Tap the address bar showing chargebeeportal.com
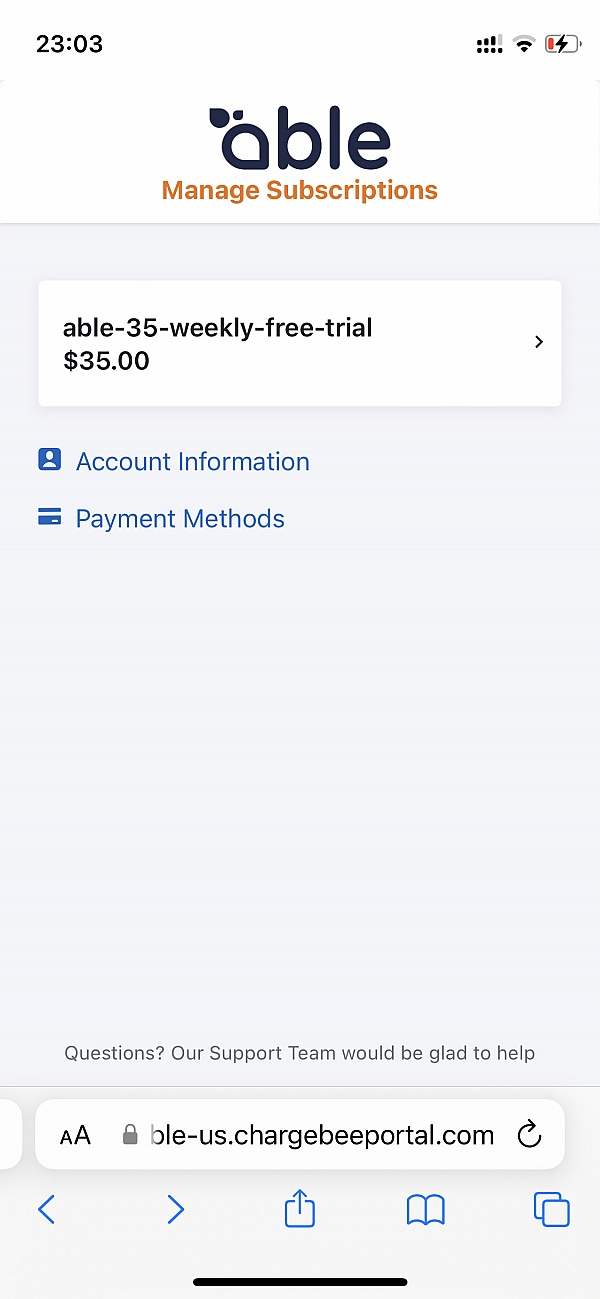The width and height of the screenshot is (600, 1299). click(x=320, y=1134)
